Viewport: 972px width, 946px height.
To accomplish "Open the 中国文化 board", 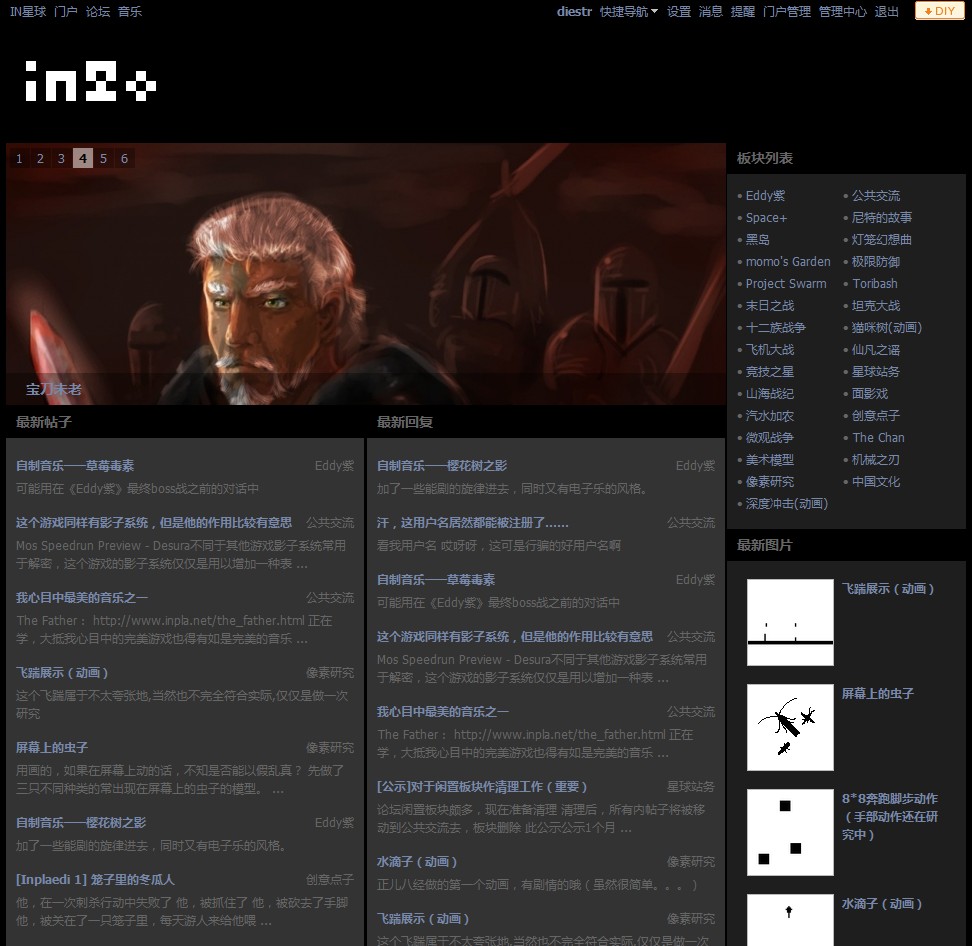I will click(875, 482).
